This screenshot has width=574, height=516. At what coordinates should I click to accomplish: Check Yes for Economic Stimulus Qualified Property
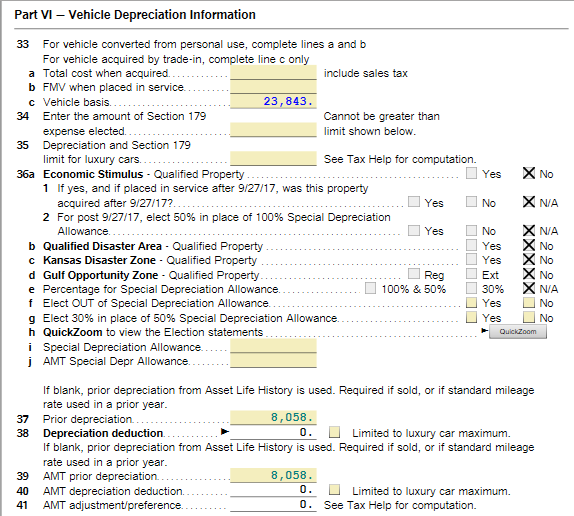click(472, 173)
